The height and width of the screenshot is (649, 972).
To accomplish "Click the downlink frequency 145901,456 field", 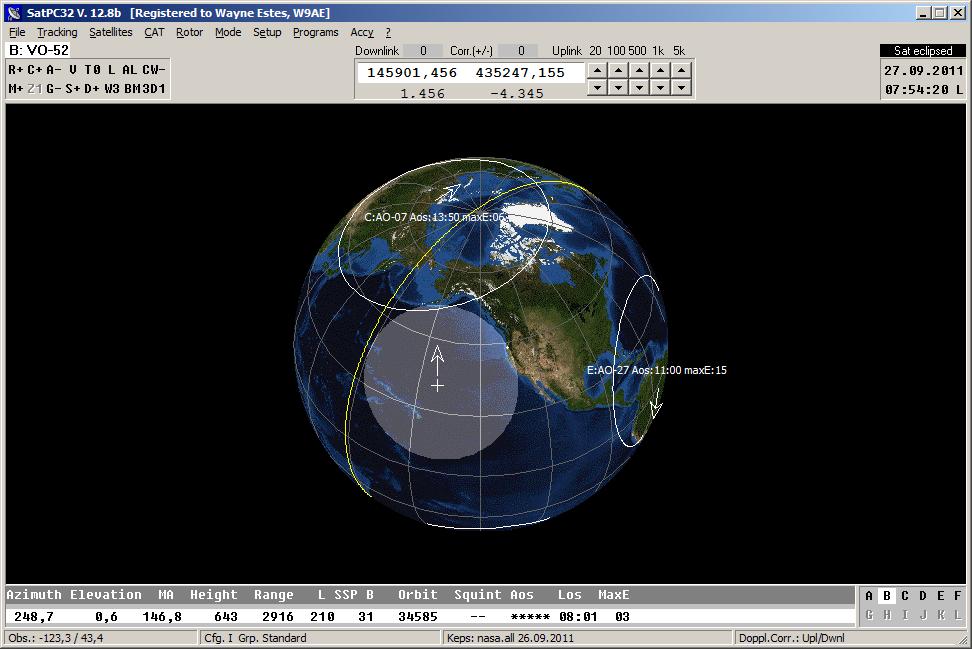I will (412, 73).
